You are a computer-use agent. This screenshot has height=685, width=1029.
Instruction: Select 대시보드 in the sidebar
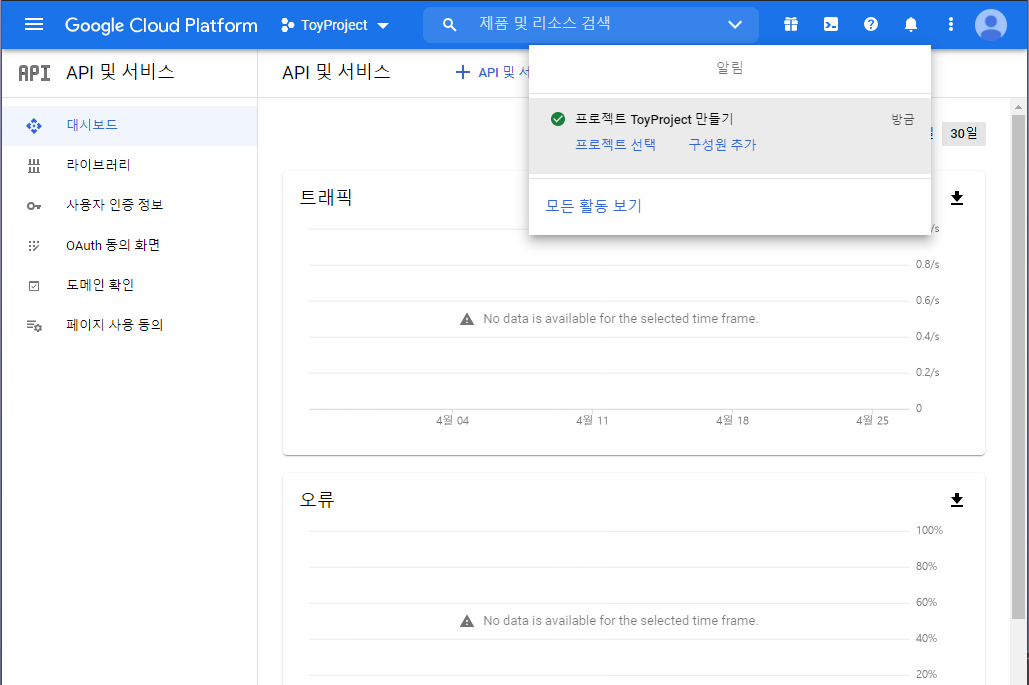point(130,125)
